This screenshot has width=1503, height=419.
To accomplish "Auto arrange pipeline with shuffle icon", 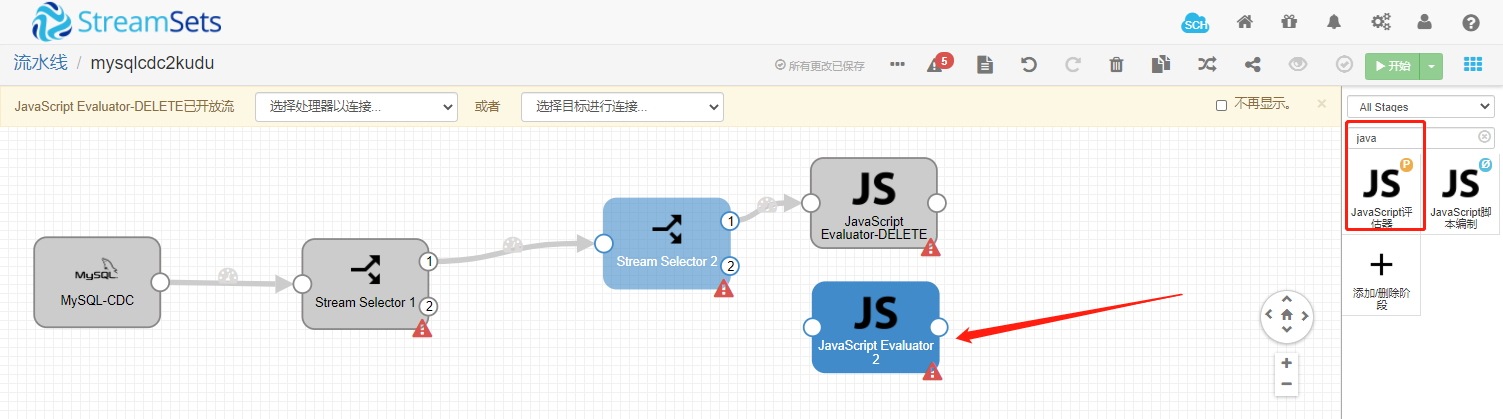I will pyautogui.click(x=1207, y=65).
